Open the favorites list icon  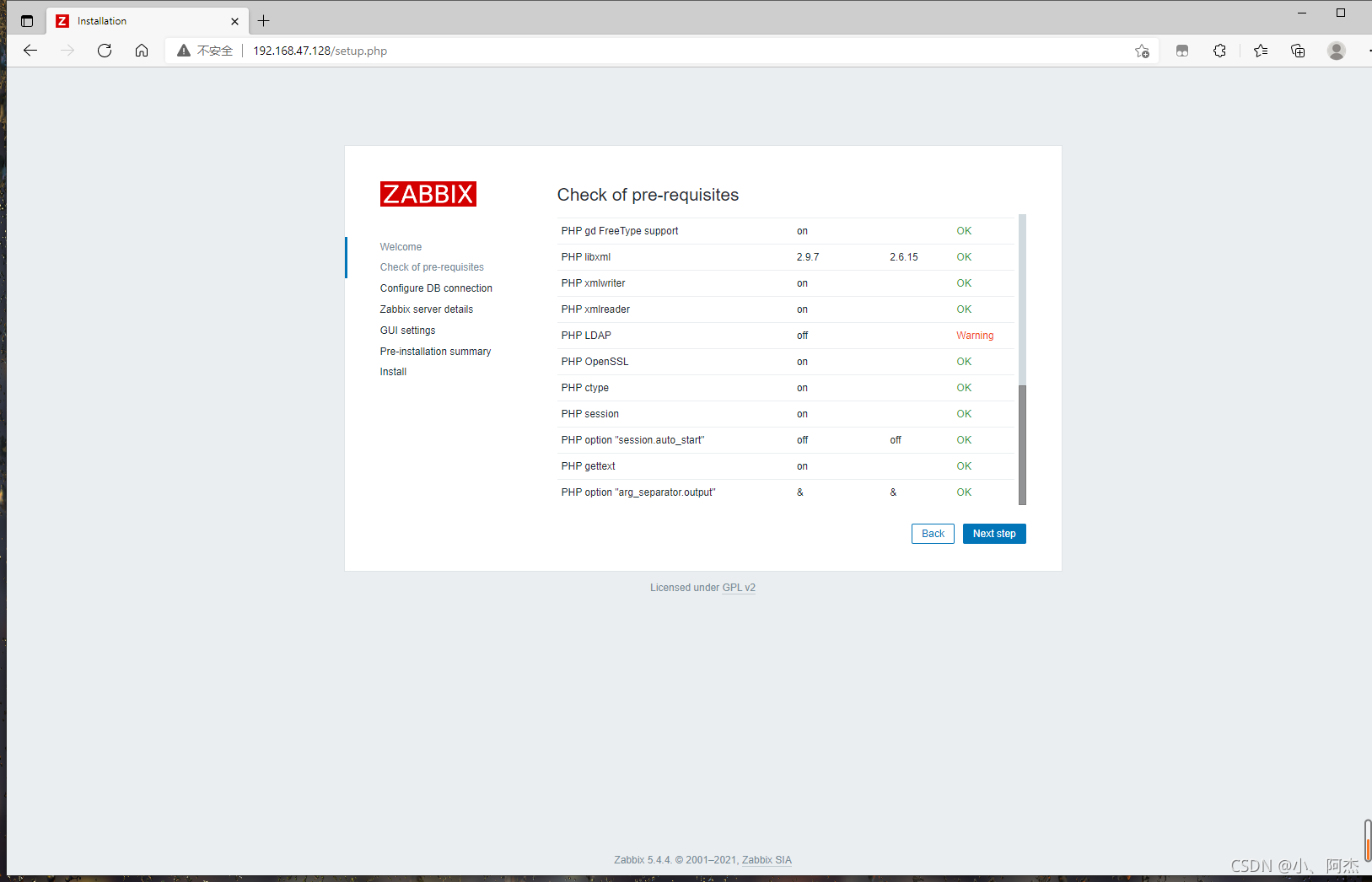(x=1261, y=51)
